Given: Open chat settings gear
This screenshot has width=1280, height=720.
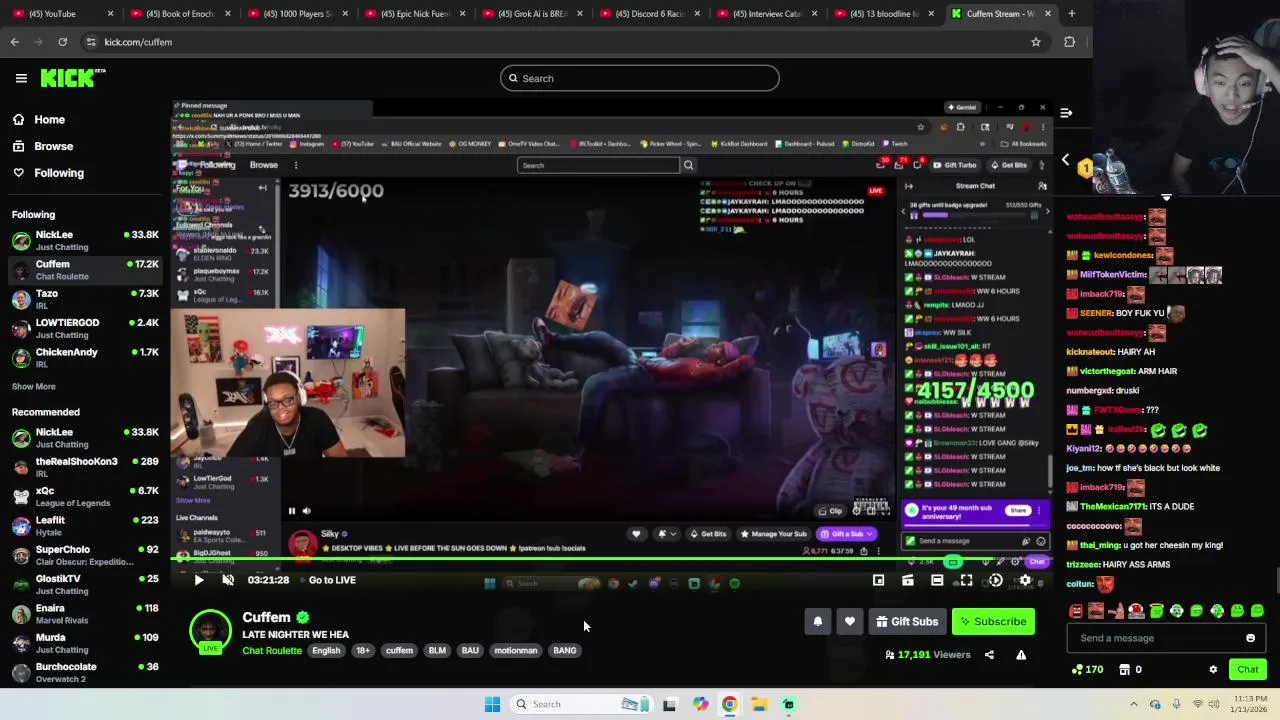Looking at the screenshot, I should pyautogui.click(x=1213, y=670).
